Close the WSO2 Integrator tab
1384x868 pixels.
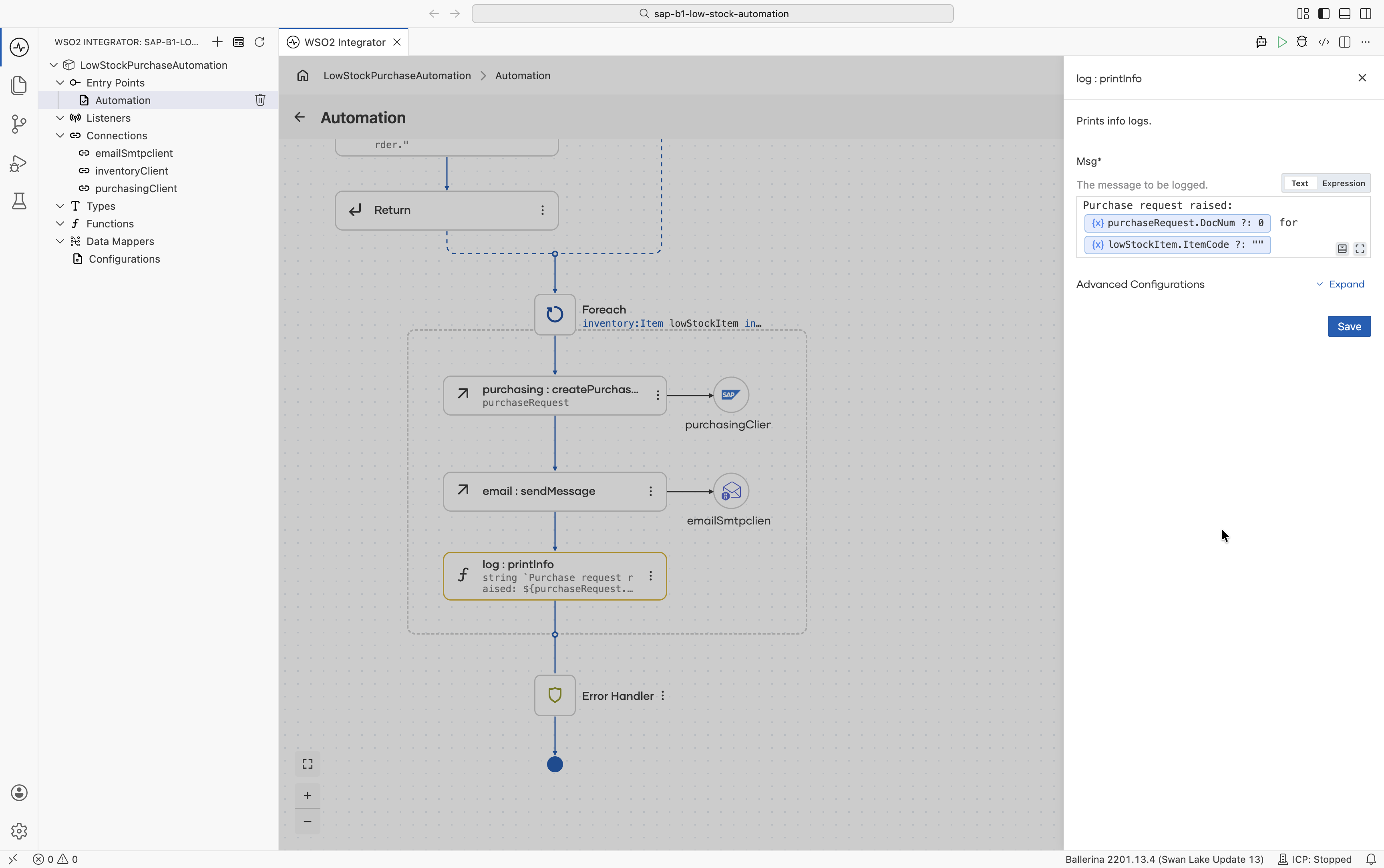pyautogui.click(x=397, y=42)
